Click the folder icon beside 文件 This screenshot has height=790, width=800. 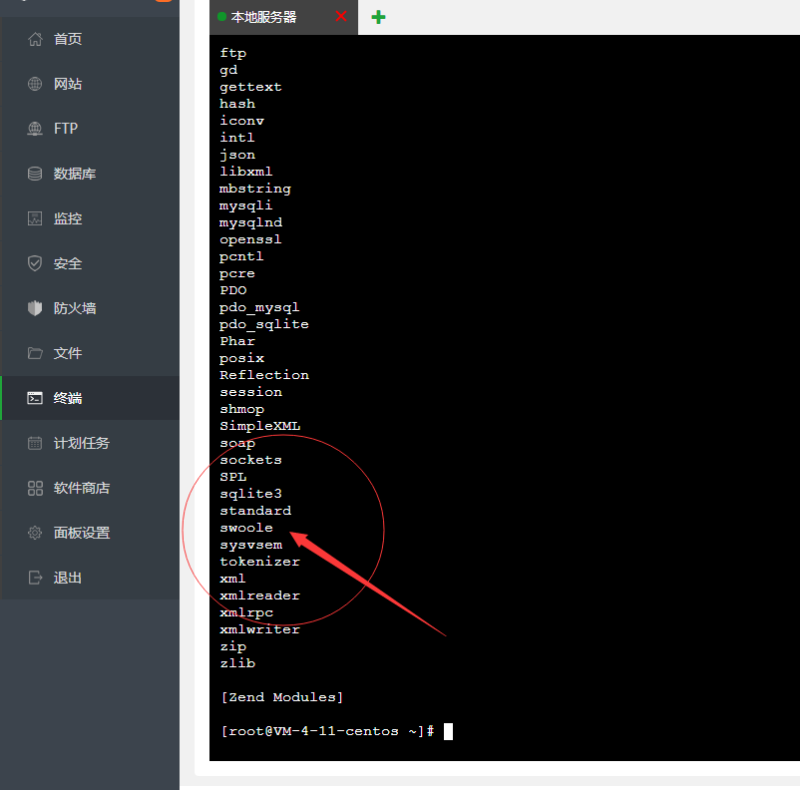(35, 353)
